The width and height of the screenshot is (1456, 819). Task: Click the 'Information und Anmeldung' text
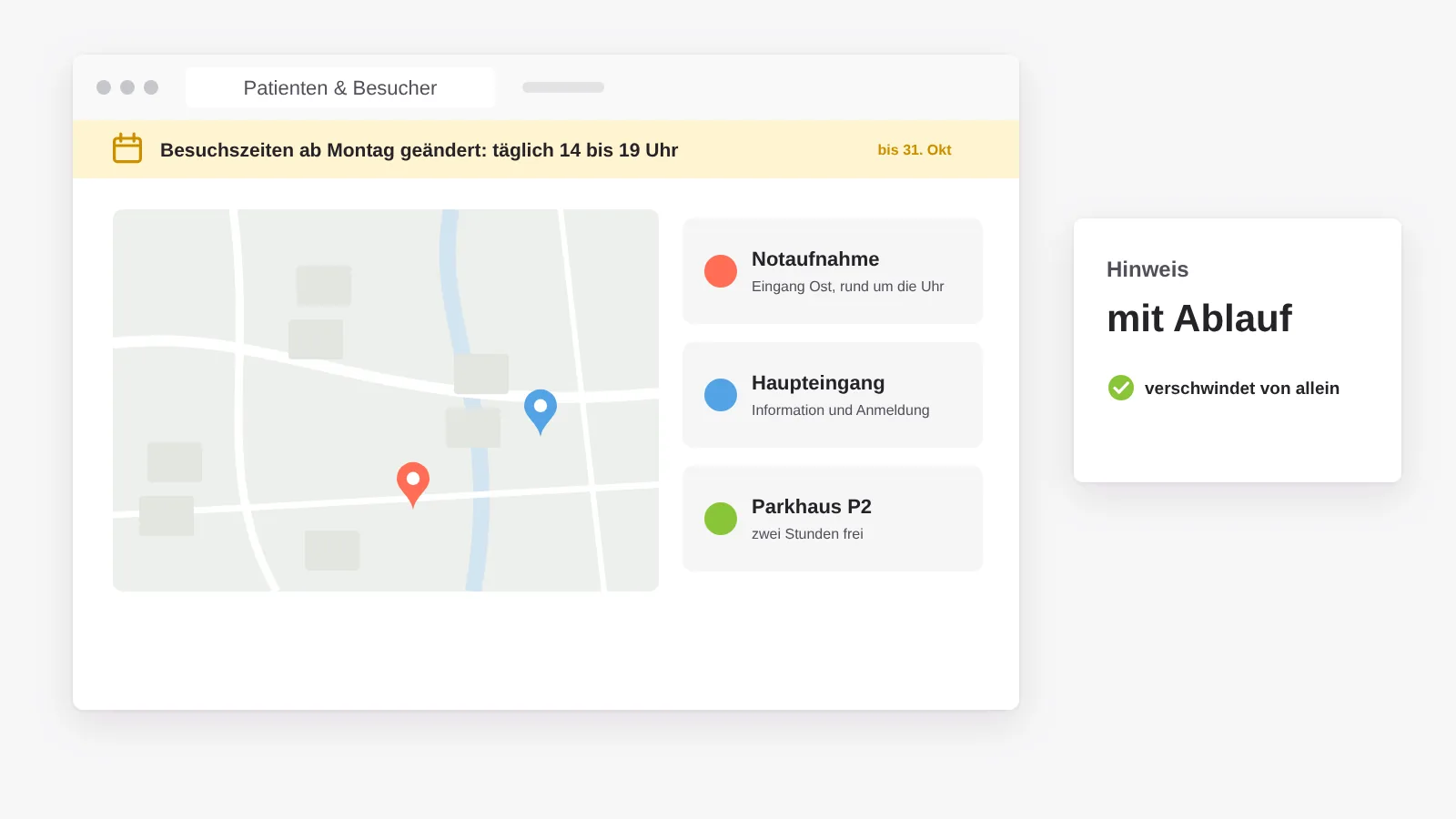(840, 410)
